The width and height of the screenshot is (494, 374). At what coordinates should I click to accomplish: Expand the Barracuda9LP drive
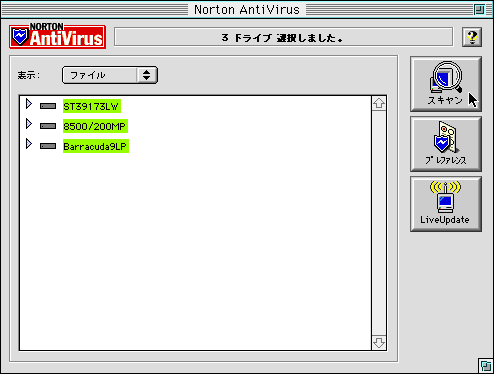point(29,144)
